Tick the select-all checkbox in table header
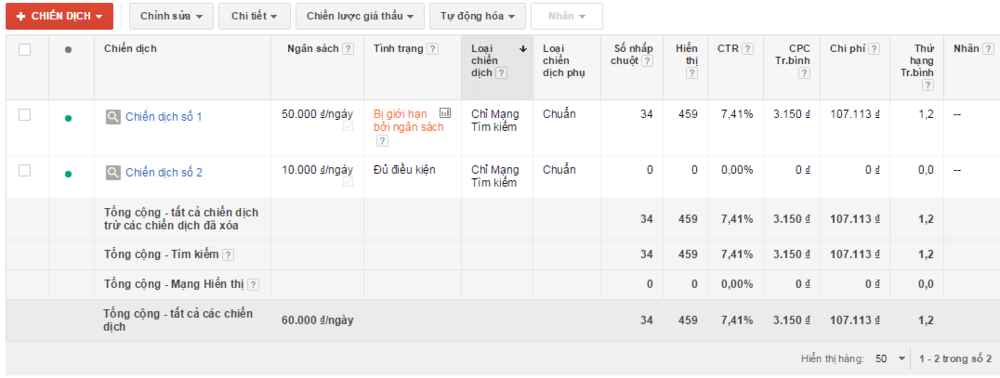The image size is (1000, 378). click(25, 50)
